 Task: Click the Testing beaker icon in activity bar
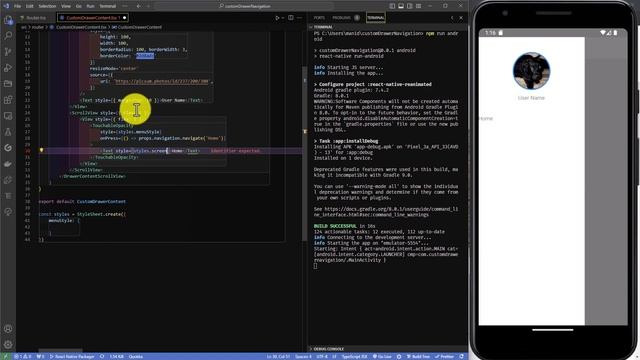point(8,132)
